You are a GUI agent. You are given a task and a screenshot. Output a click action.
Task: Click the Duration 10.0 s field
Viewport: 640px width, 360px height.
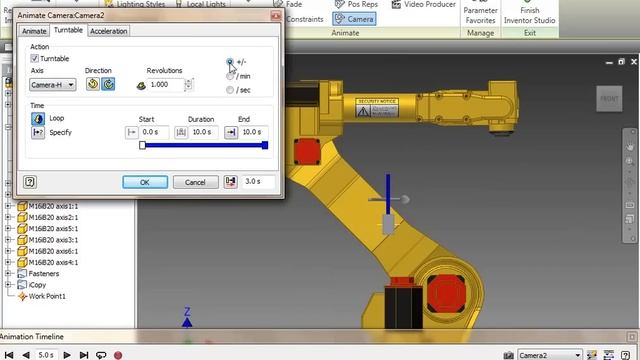[203, 132]
